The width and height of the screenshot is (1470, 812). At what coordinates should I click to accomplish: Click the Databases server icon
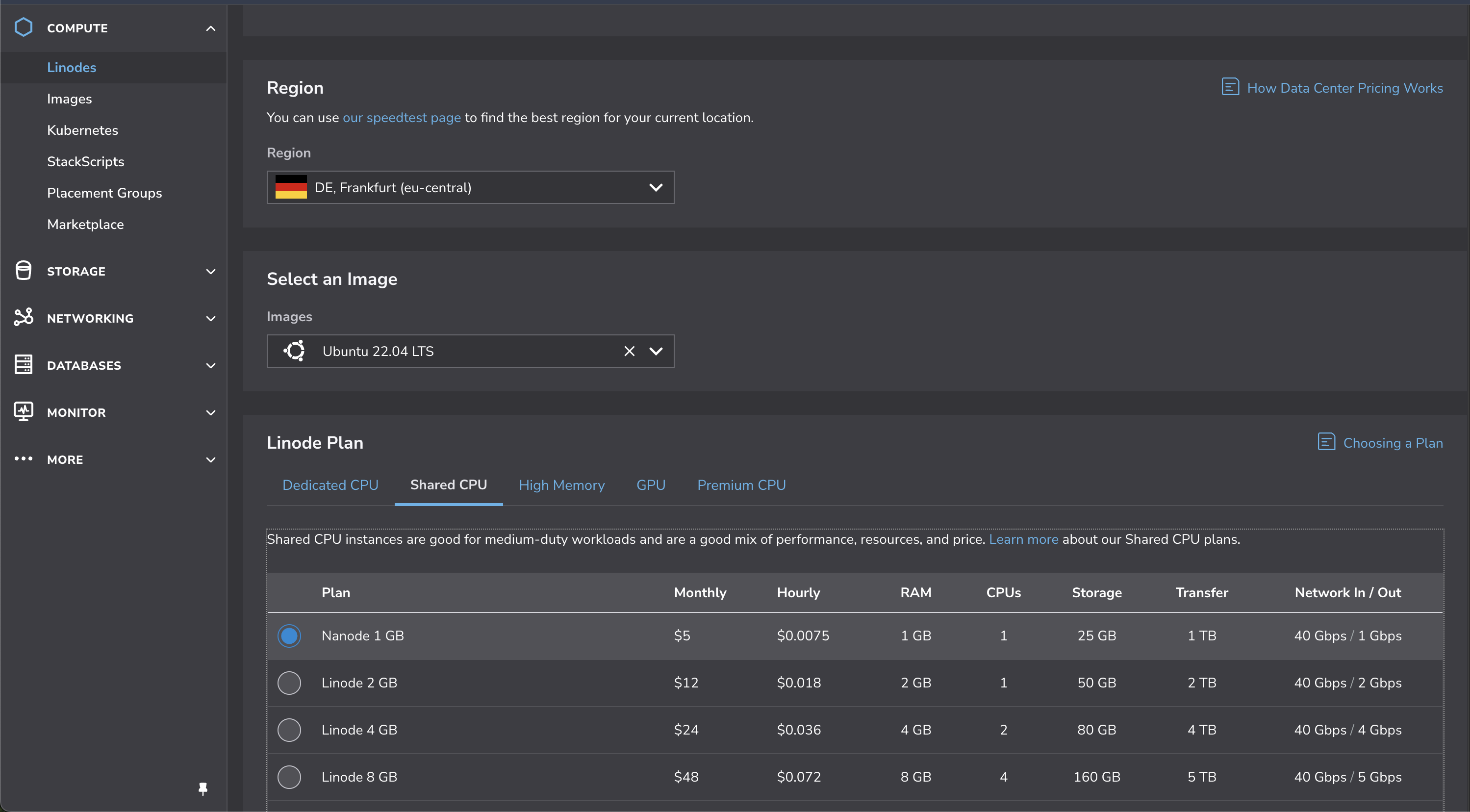pos(24,365)
